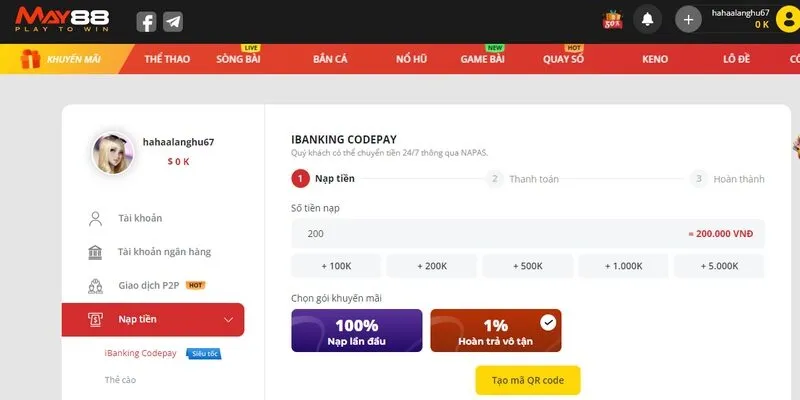Go to the Thể thao menu
800x400 pixels.
[167, 60]
